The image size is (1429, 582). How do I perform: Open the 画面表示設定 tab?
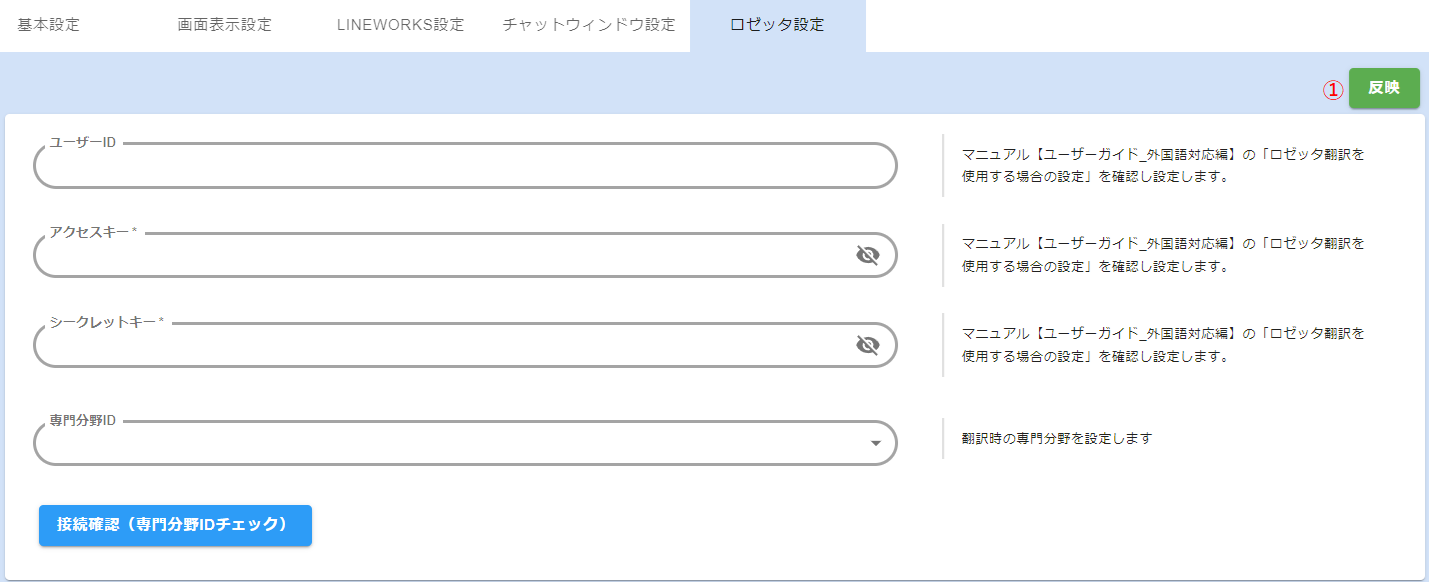pyautogui.click(x=225, y=25)
